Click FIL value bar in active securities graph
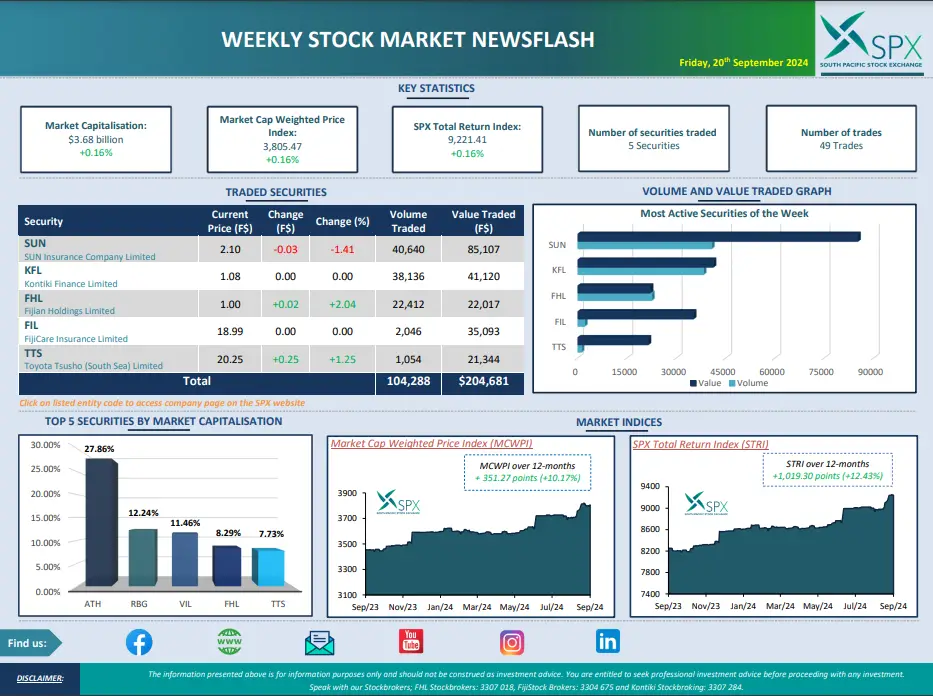Image resolution: width=933 pixels, height=696 pixels. coord(637,314)
